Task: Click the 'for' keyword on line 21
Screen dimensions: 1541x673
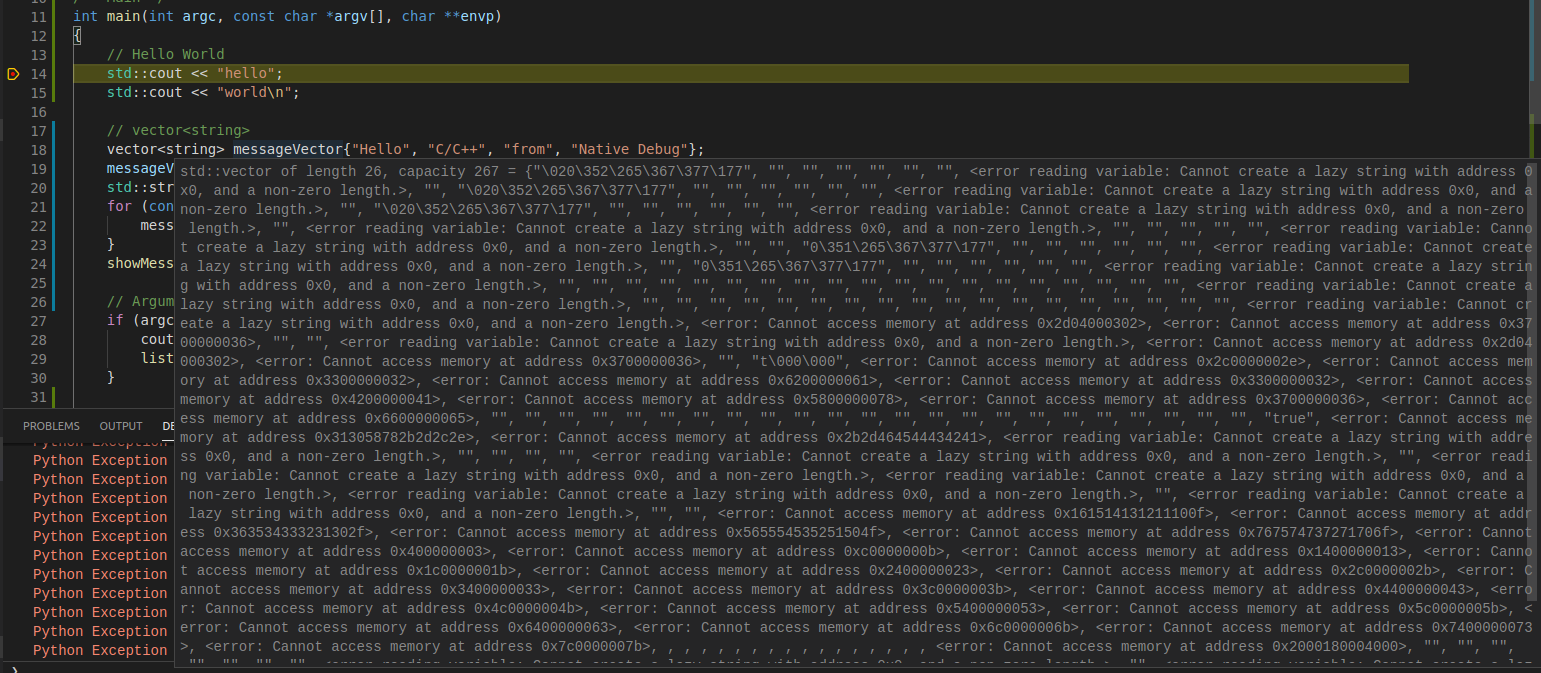Action: coord(119,207)
